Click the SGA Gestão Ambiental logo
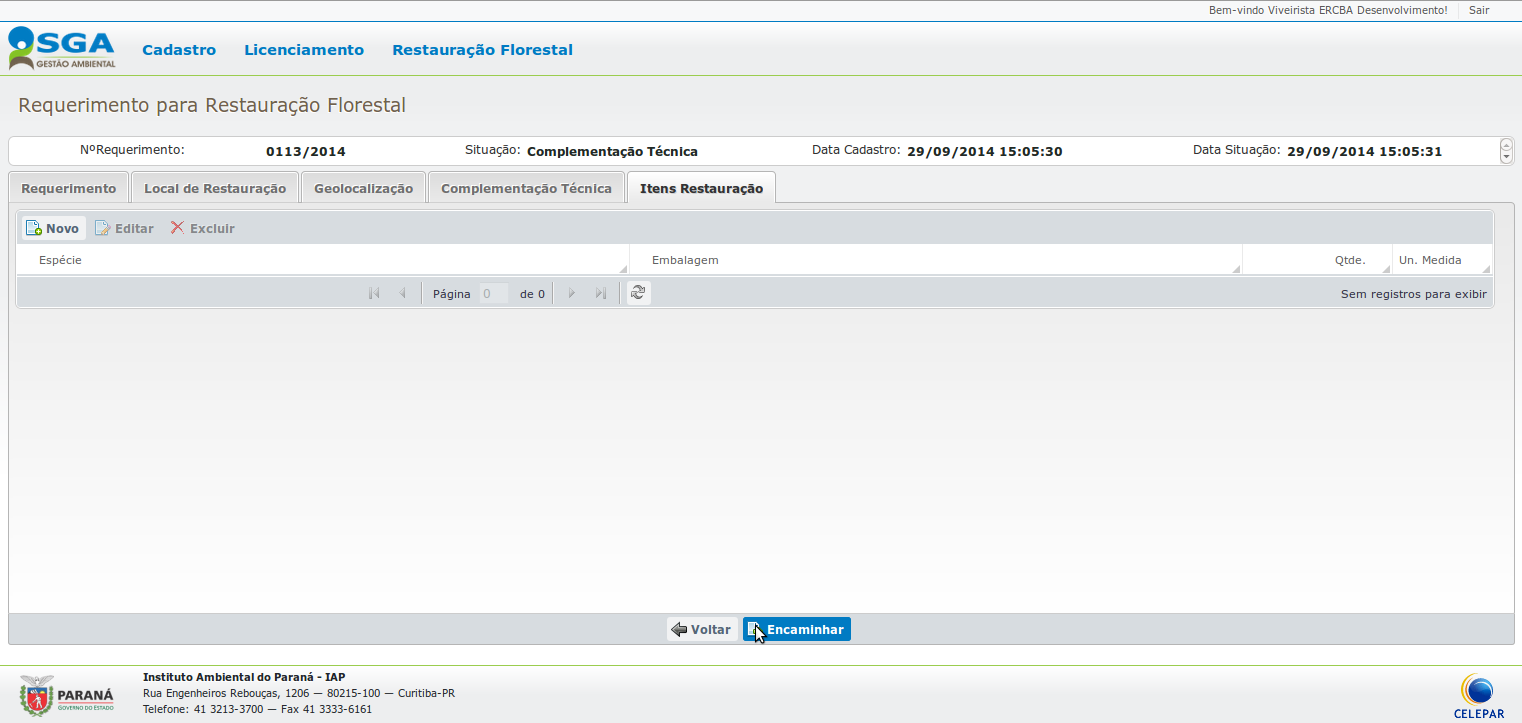1522x723 pixels. point(62,48)
